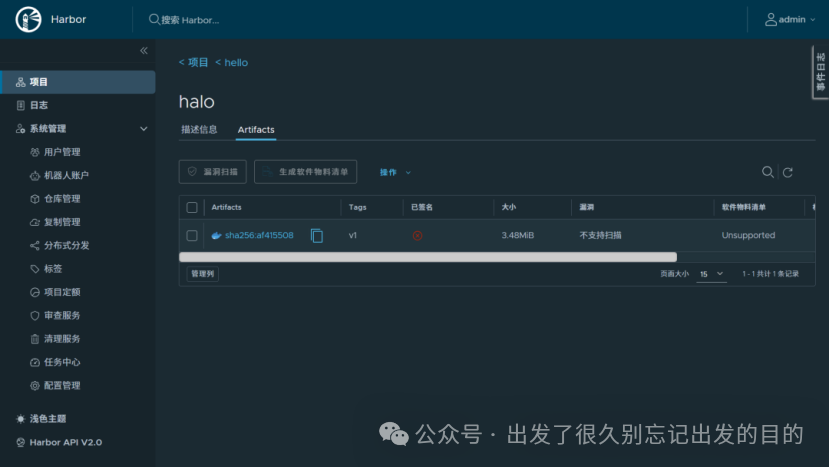
Task: Click the 日志 log icon
Action: 21,105
